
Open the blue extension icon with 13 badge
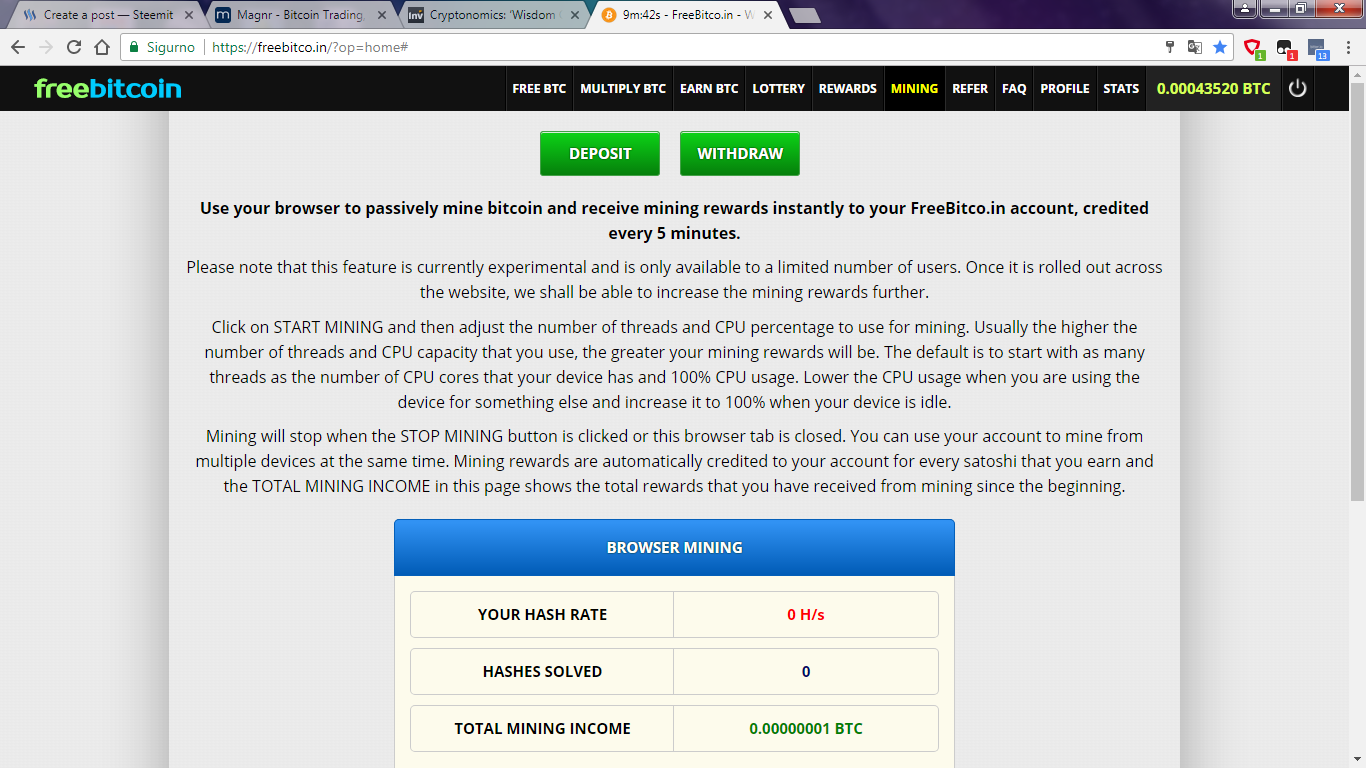pos(1317,48)
